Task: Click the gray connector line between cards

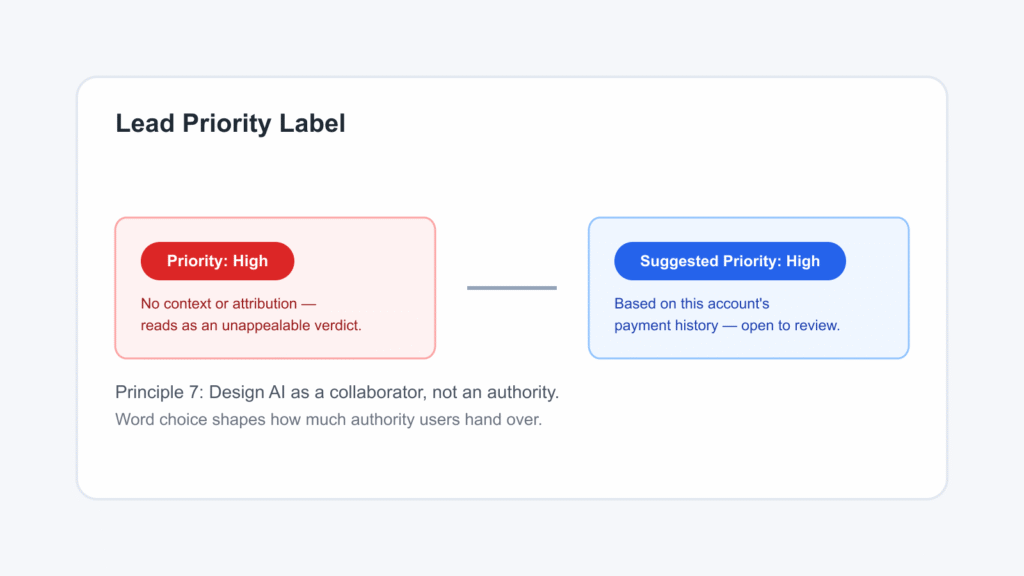Action: tap(512, 288)
